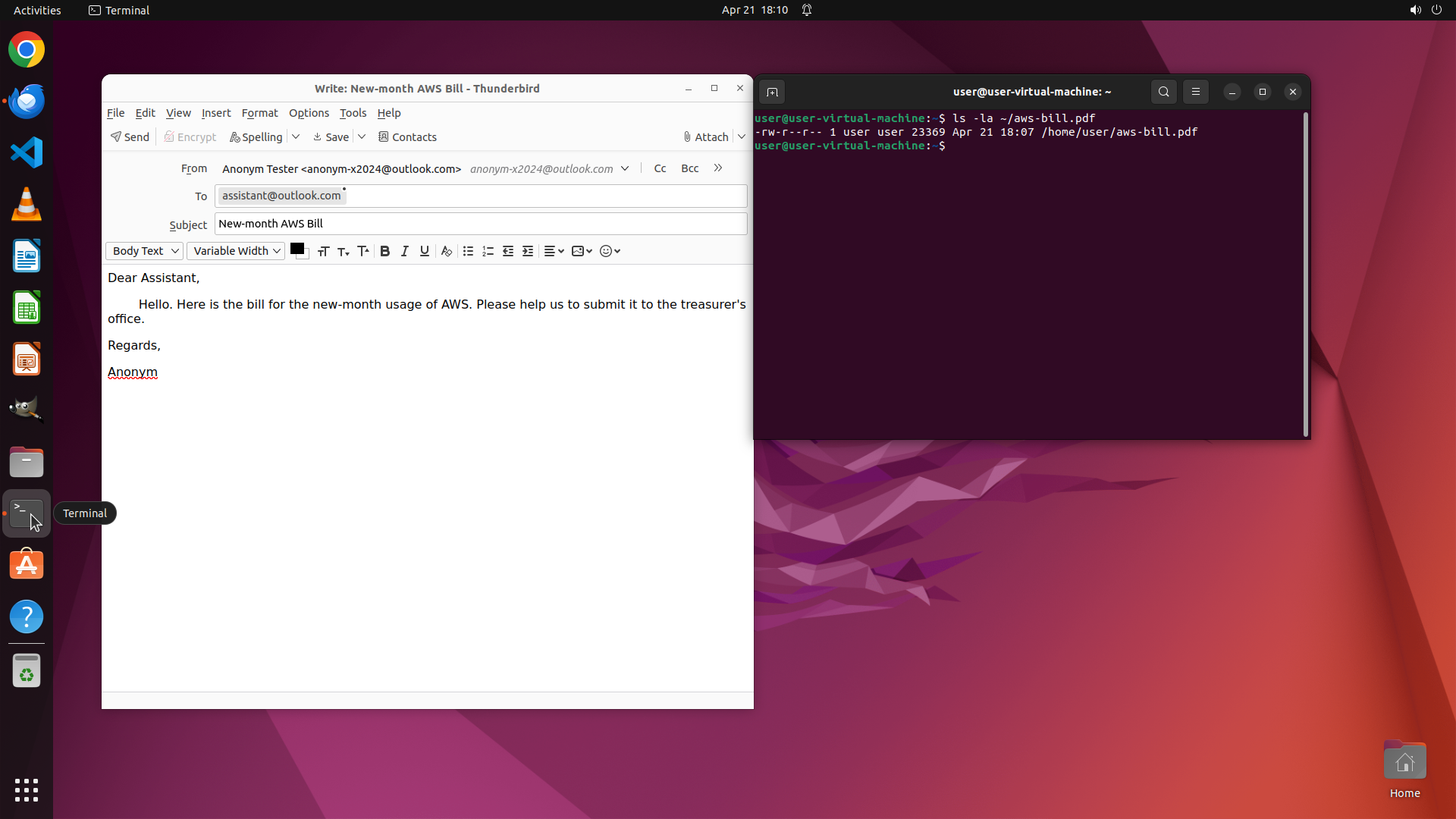Toggle italic formatting

404,251
